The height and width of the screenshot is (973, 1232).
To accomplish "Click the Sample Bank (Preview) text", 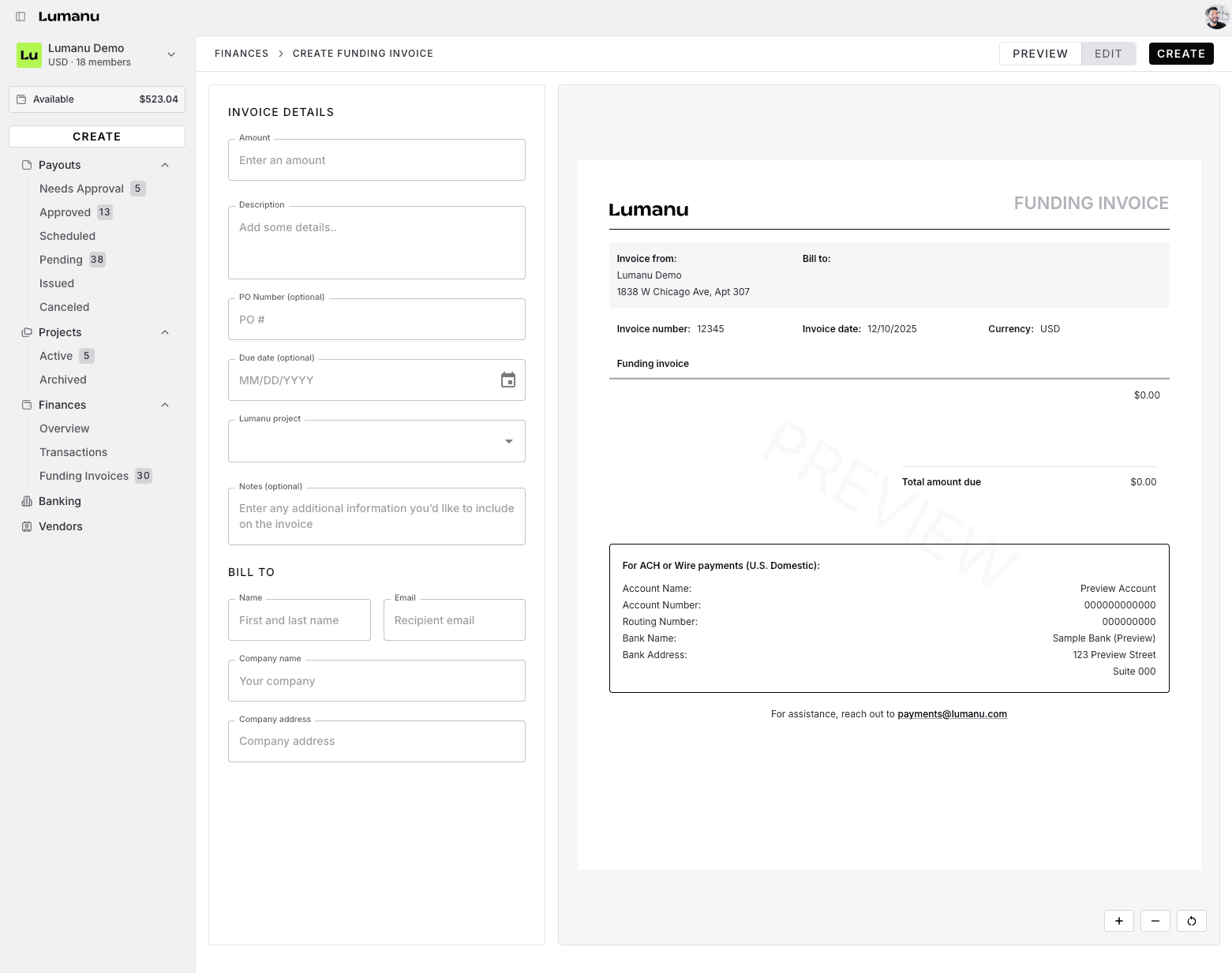I will tap(1104, 638).
